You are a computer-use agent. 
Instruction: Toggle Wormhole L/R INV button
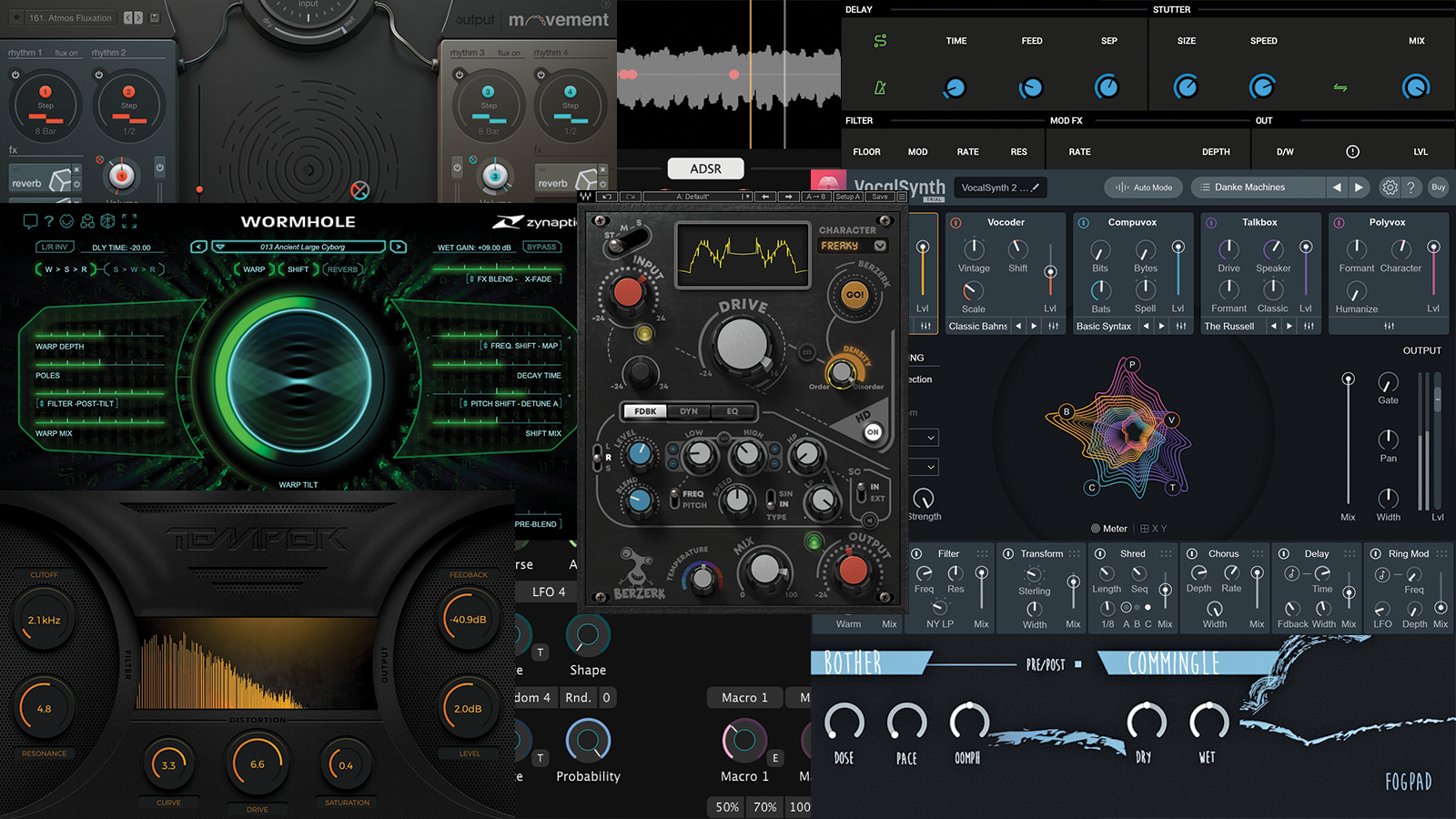coord(55,247)
